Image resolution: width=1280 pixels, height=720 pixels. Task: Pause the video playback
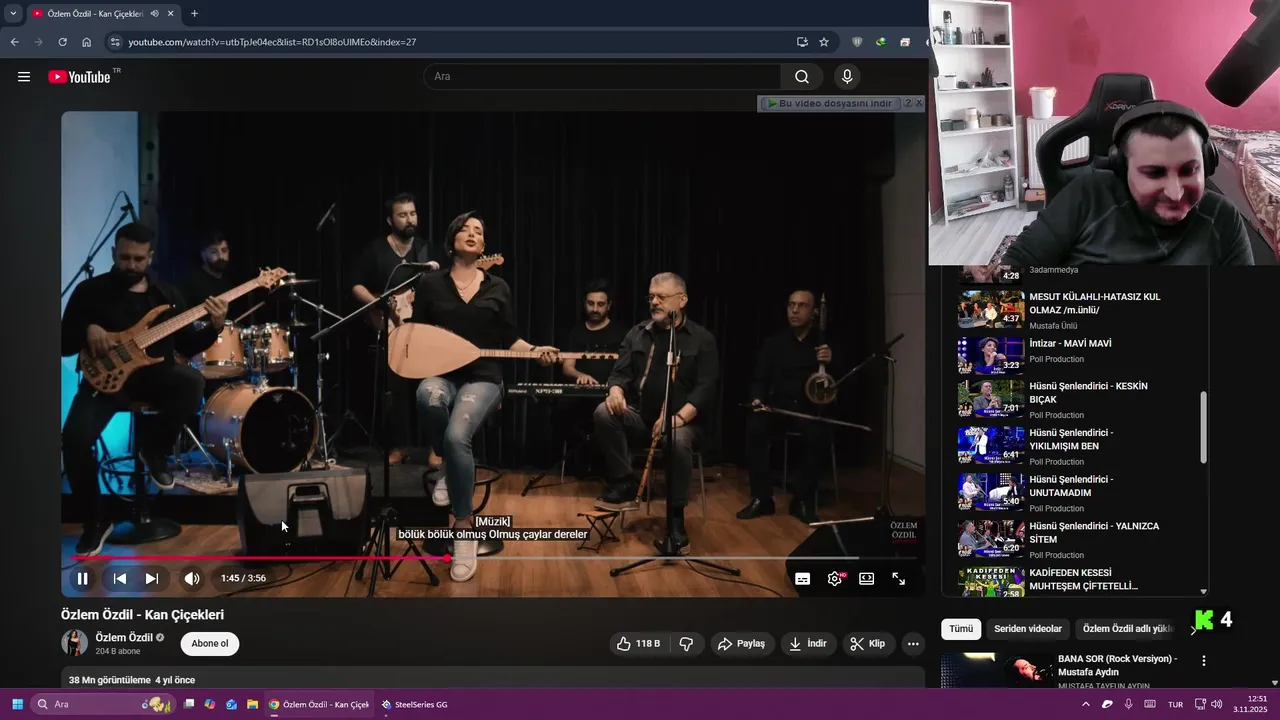pyautogui.click(x=83, y=578)
